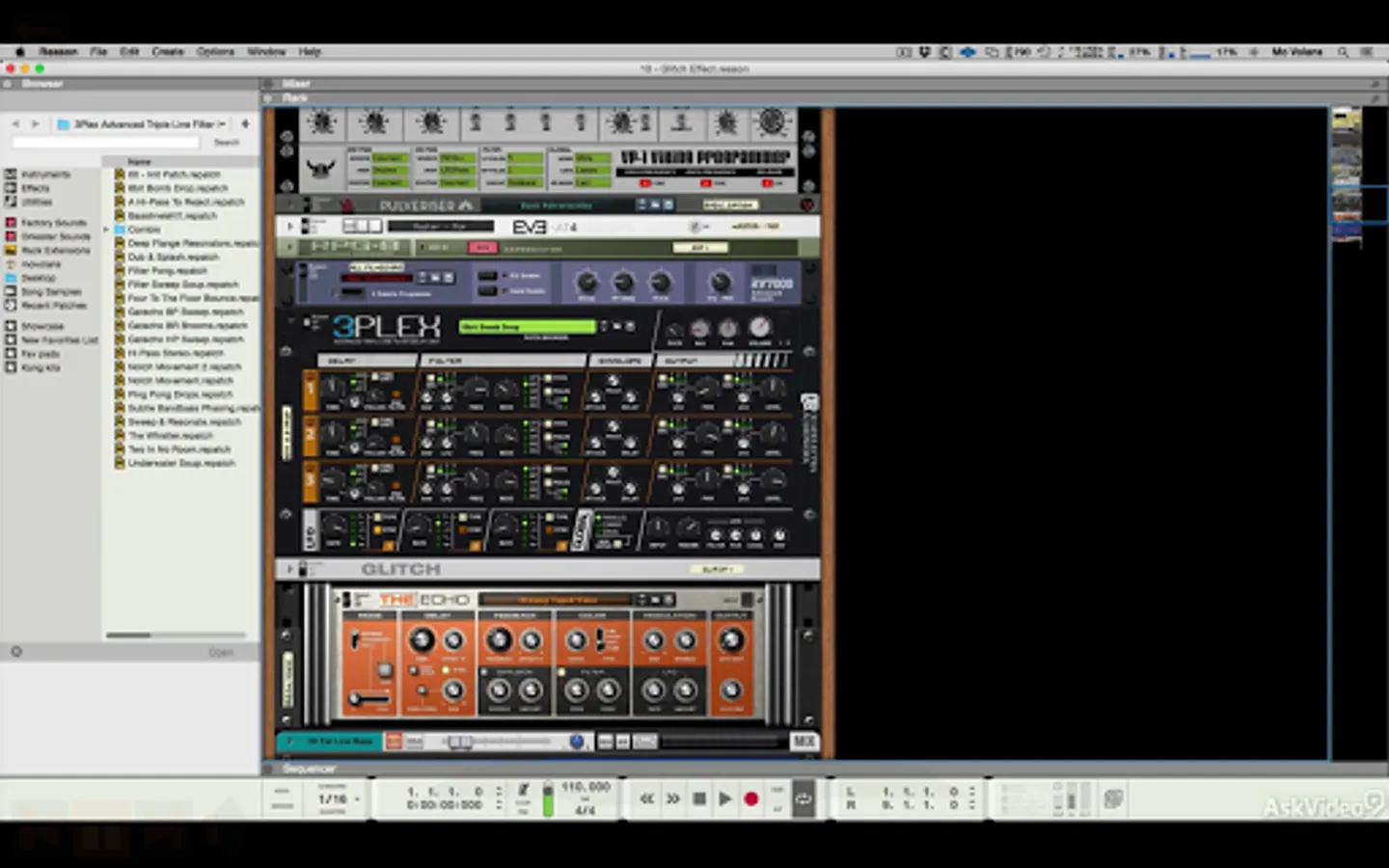This screenshot has height=868, width=1389.
Task: Click the browser search input field
Action: tap(105, 143)
